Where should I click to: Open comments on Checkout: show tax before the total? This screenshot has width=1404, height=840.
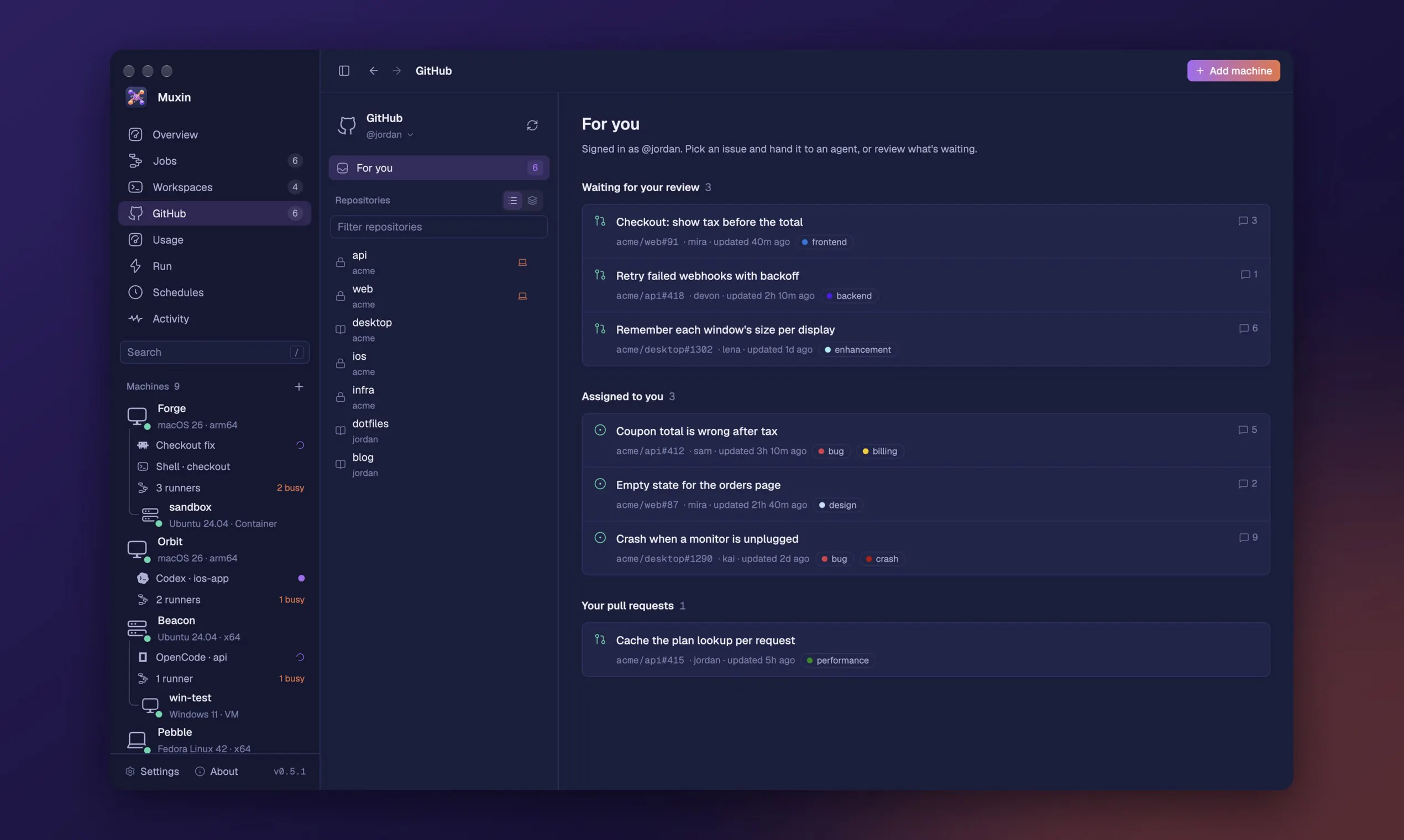coord(1248,220)
